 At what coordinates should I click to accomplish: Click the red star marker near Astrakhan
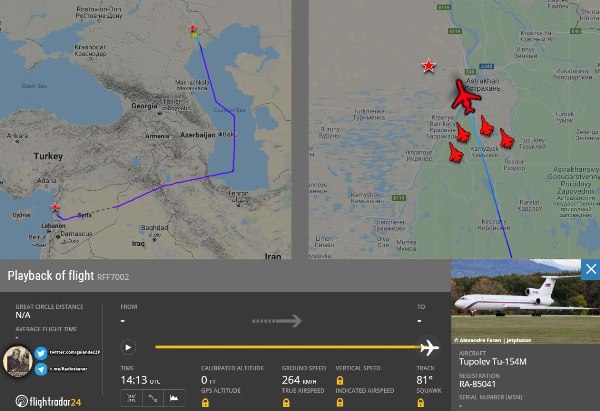pos(429,66)
